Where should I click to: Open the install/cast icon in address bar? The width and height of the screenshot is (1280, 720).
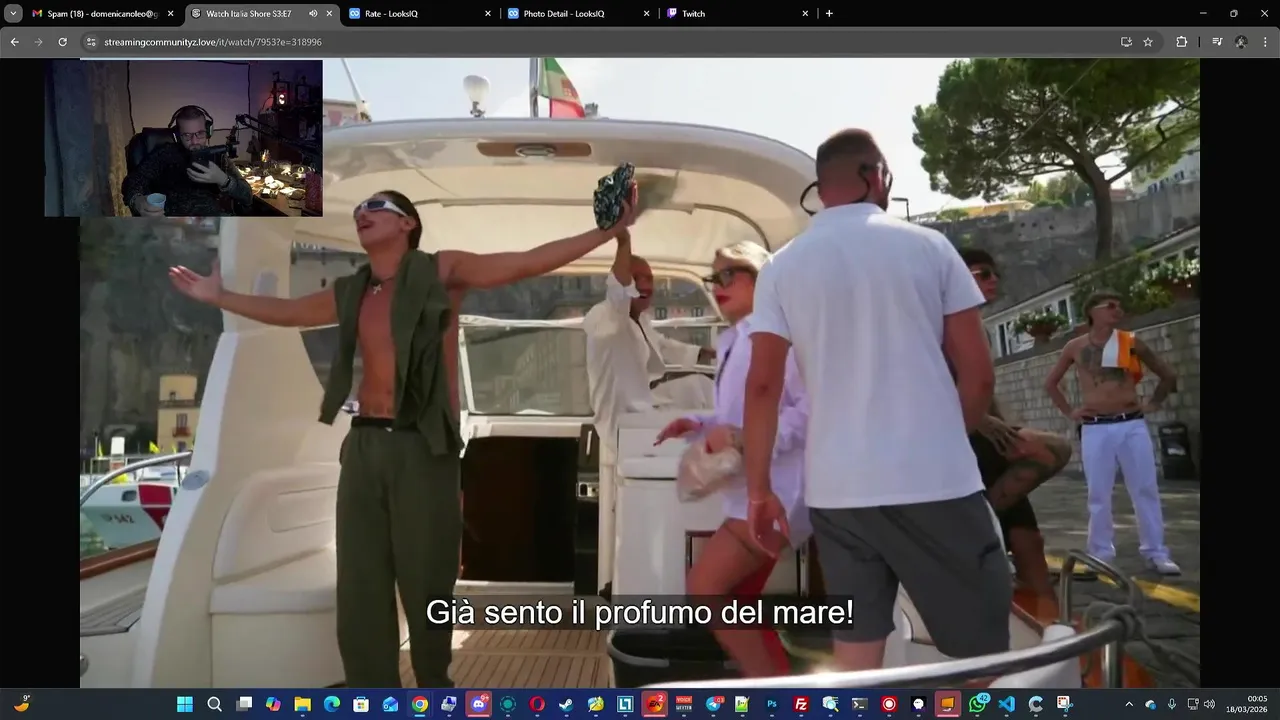click(1126, 42)
